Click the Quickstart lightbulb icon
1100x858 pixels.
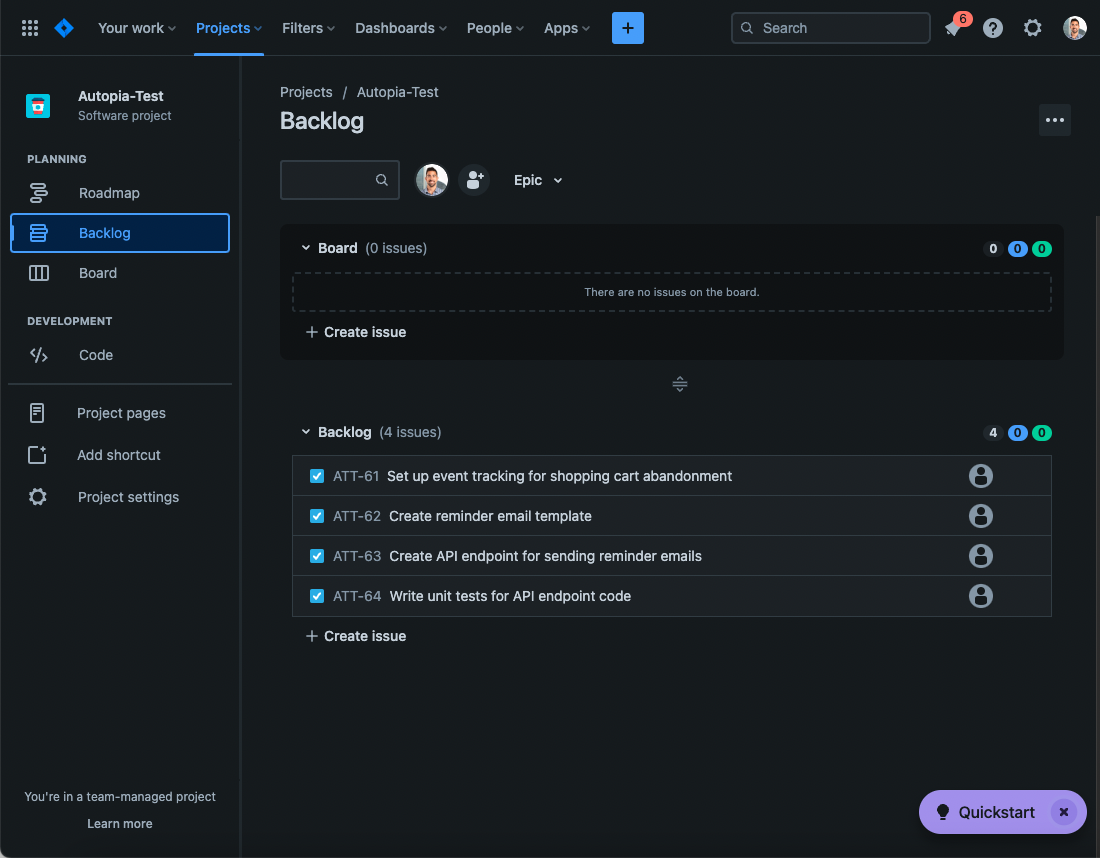[x=943, y=812]
